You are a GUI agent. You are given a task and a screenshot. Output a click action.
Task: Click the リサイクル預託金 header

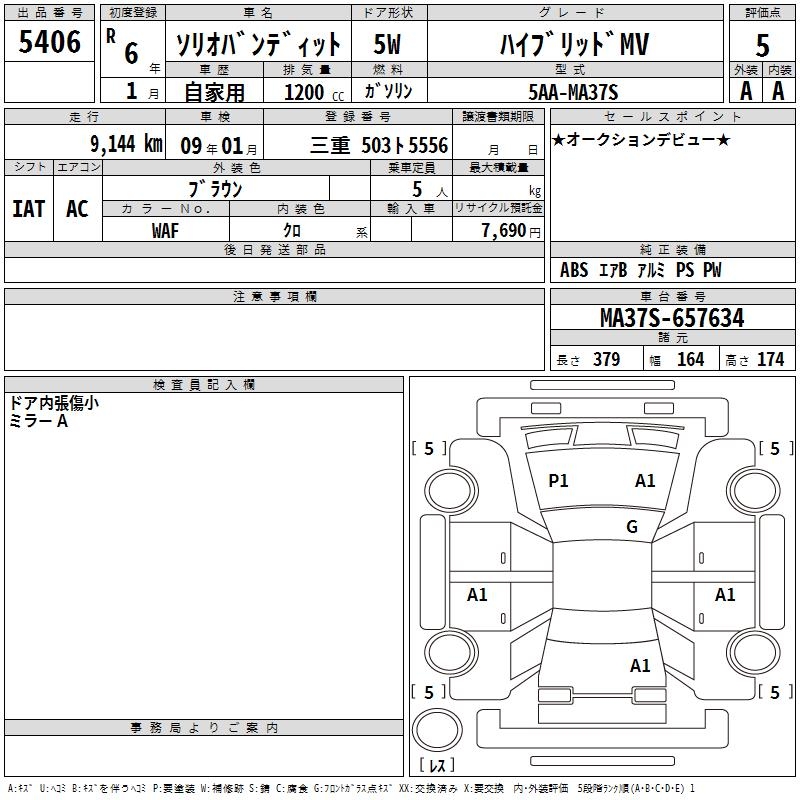(498, 208)
